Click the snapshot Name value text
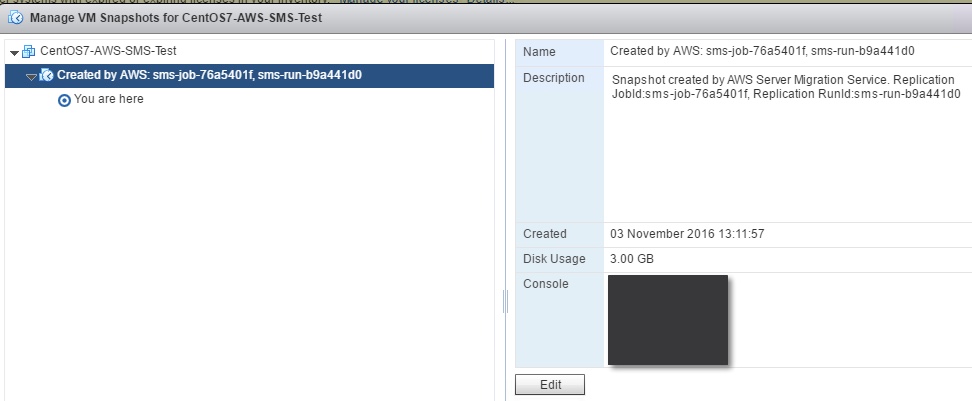The height and width of the screenshot is (401, 972). click(x=762, y=51)
